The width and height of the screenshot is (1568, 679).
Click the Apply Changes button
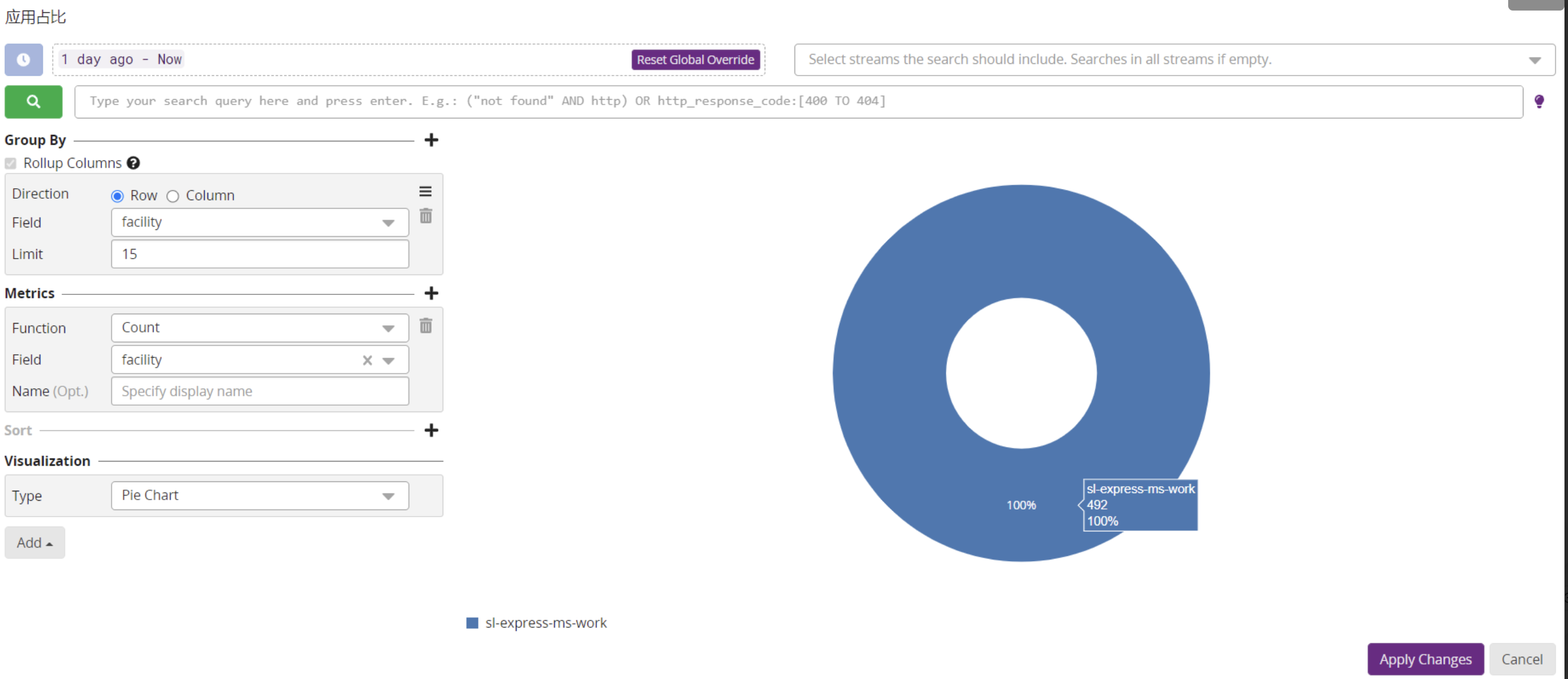[1424, 659]
